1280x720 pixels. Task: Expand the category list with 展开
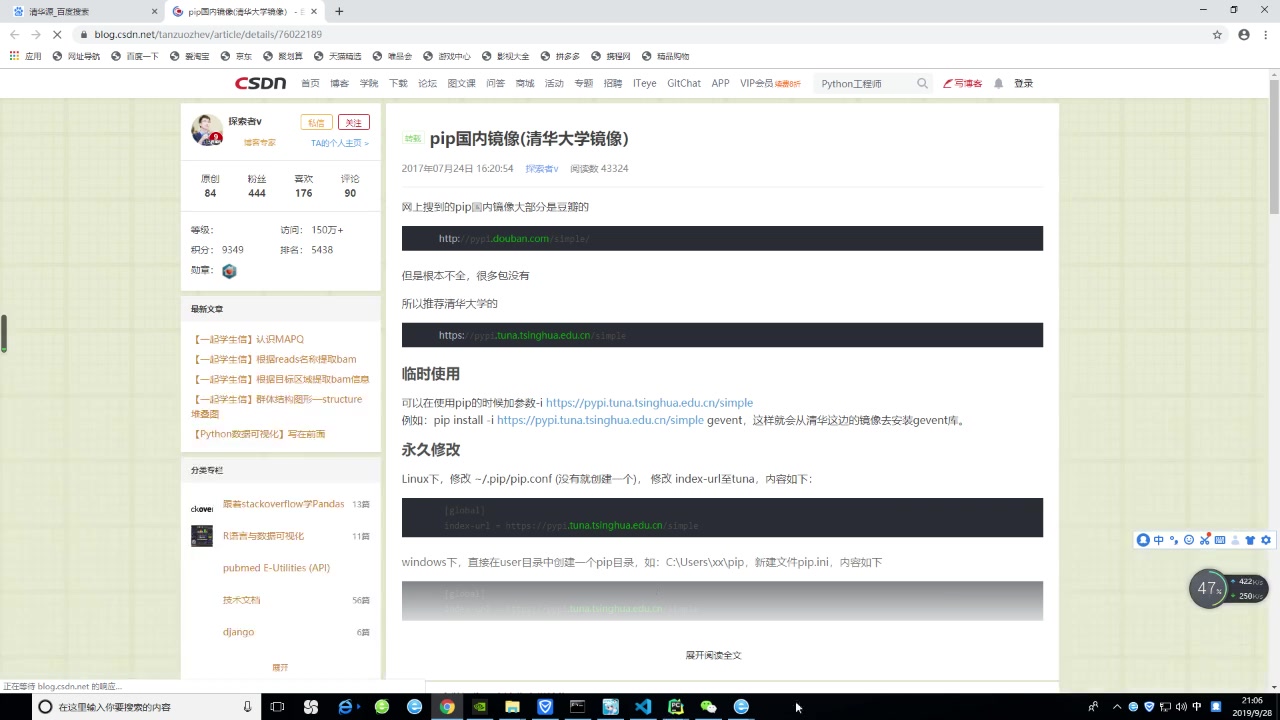(x=280, y=667)
